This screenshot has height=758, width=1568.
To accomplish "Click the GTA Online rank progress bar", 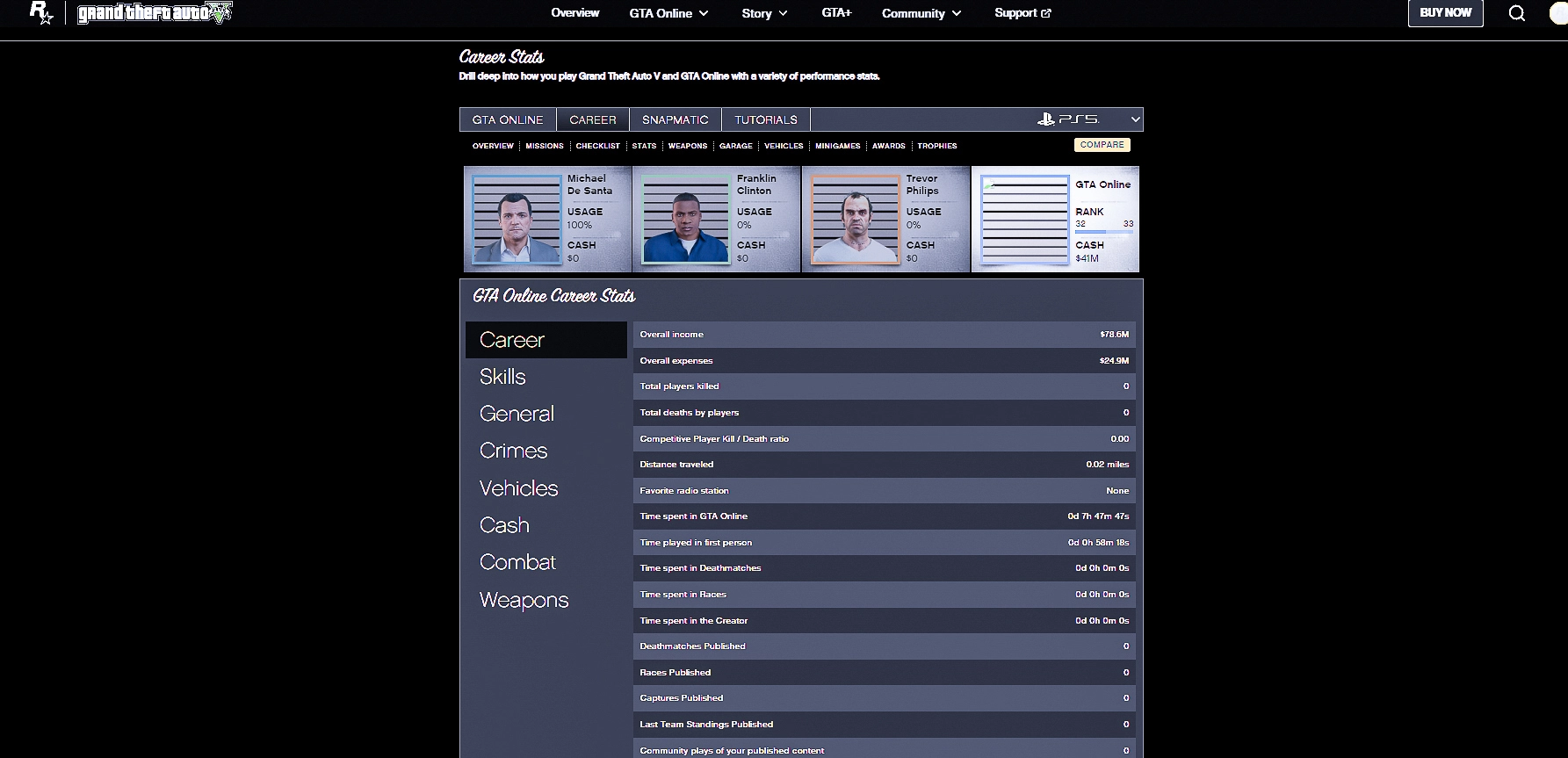I will (1103, 232).
